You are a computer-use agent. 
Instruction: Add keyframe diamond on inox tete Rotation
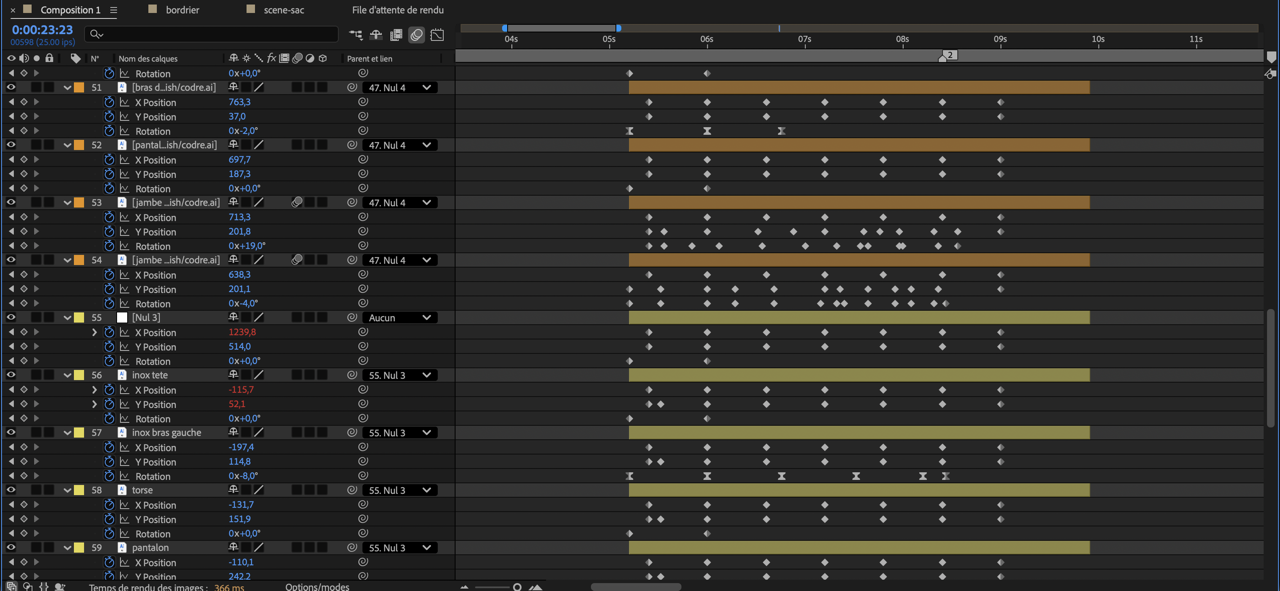click(24, 419)
